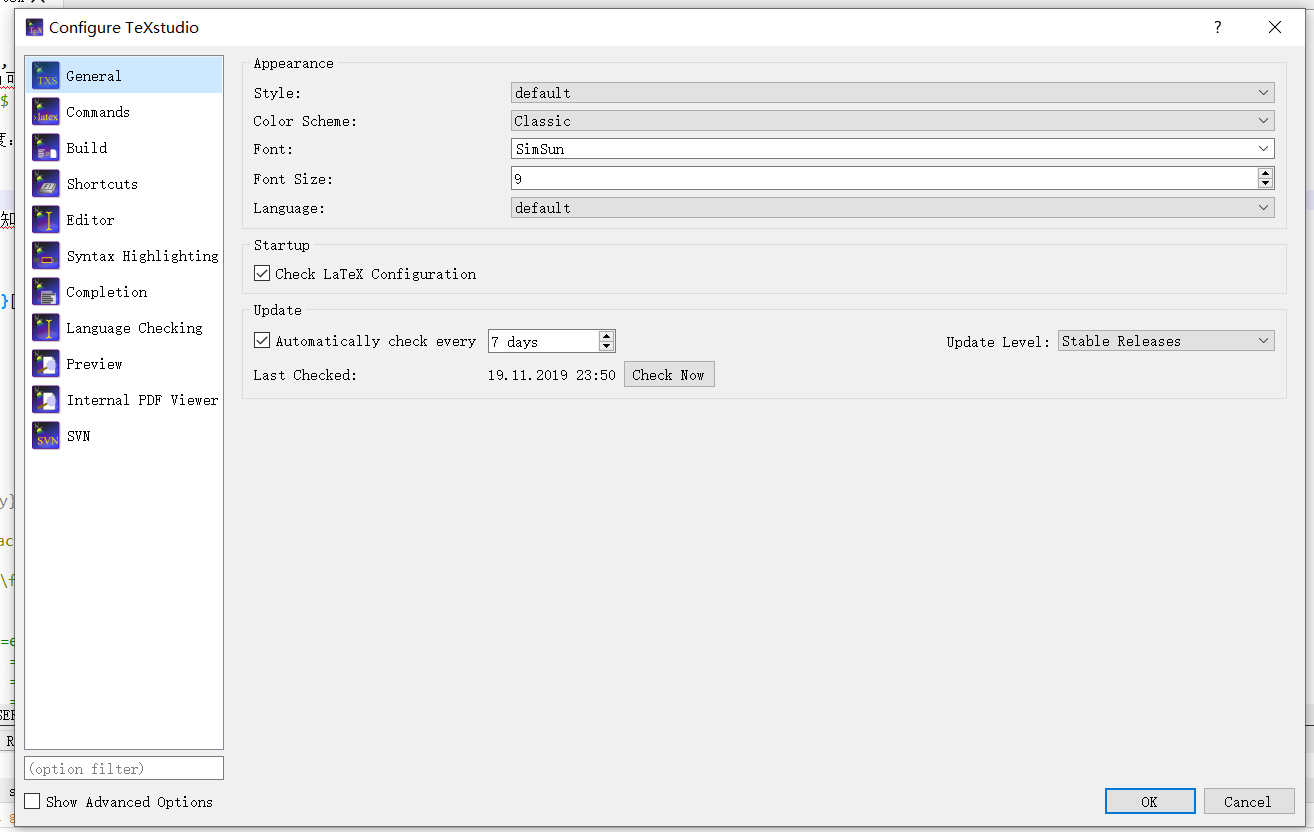The height and width of the screenshot is (832, 1314).
Task: Select Language Checking in the sidebar
Action: pyautogui.click(x=124, y=328)
